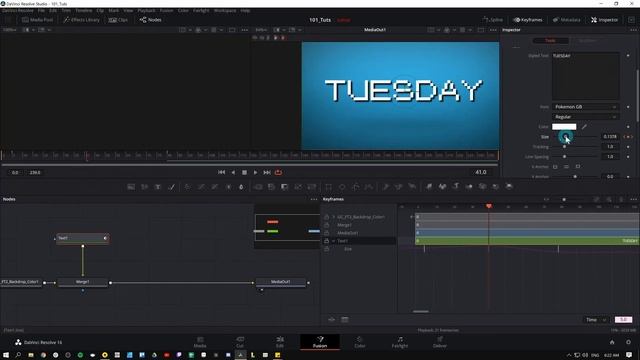Add a Renderer 3D node from the toolbar
This screenshot has width=640, height=360.
509,187
